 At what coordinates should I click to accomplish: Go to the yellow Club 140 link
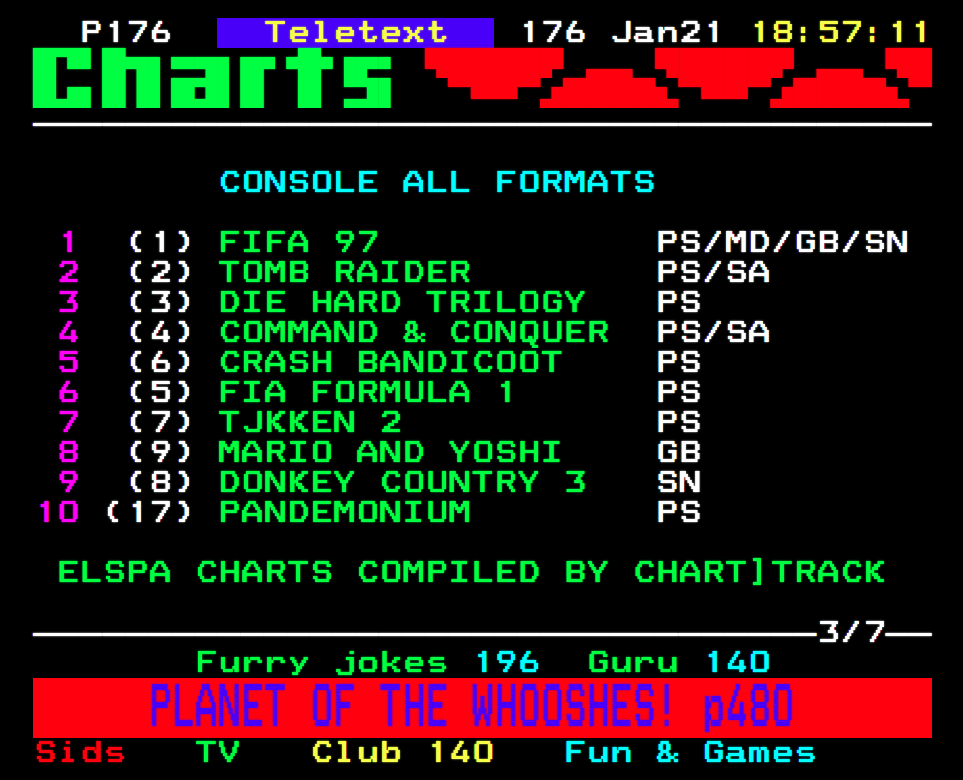[402, 752]
